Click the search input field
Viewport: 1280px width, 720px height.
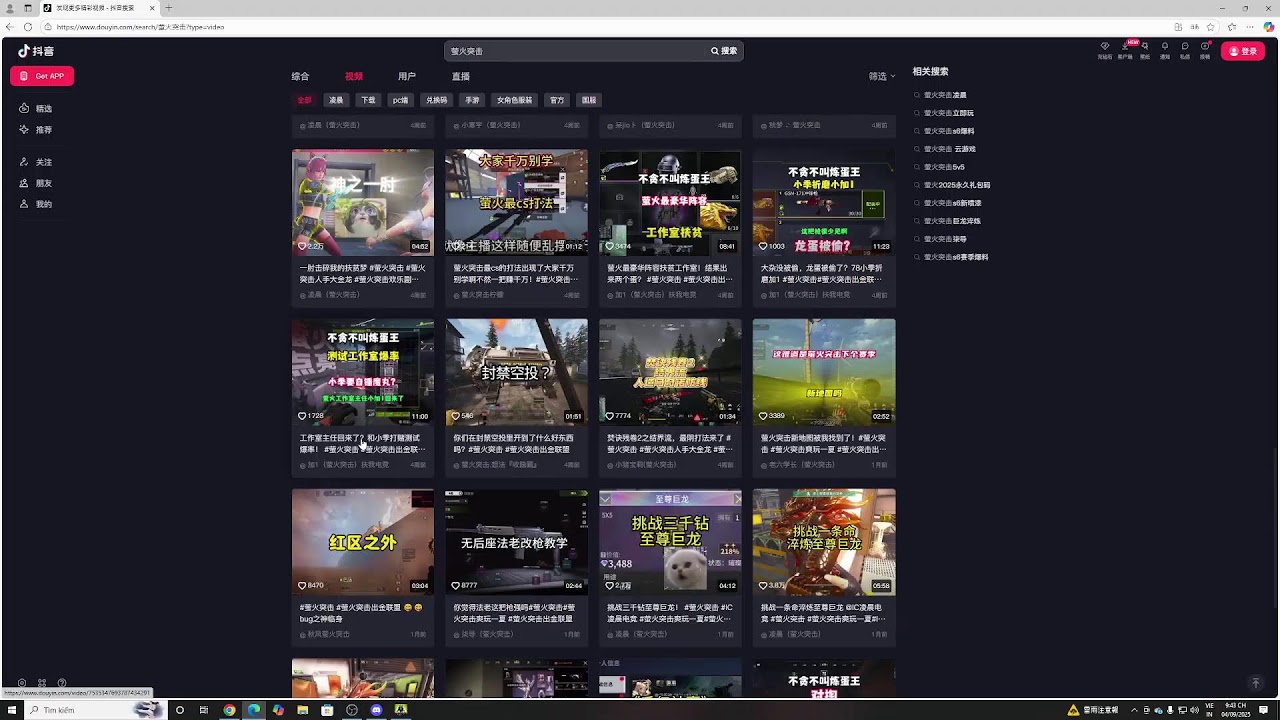(575, 51)
